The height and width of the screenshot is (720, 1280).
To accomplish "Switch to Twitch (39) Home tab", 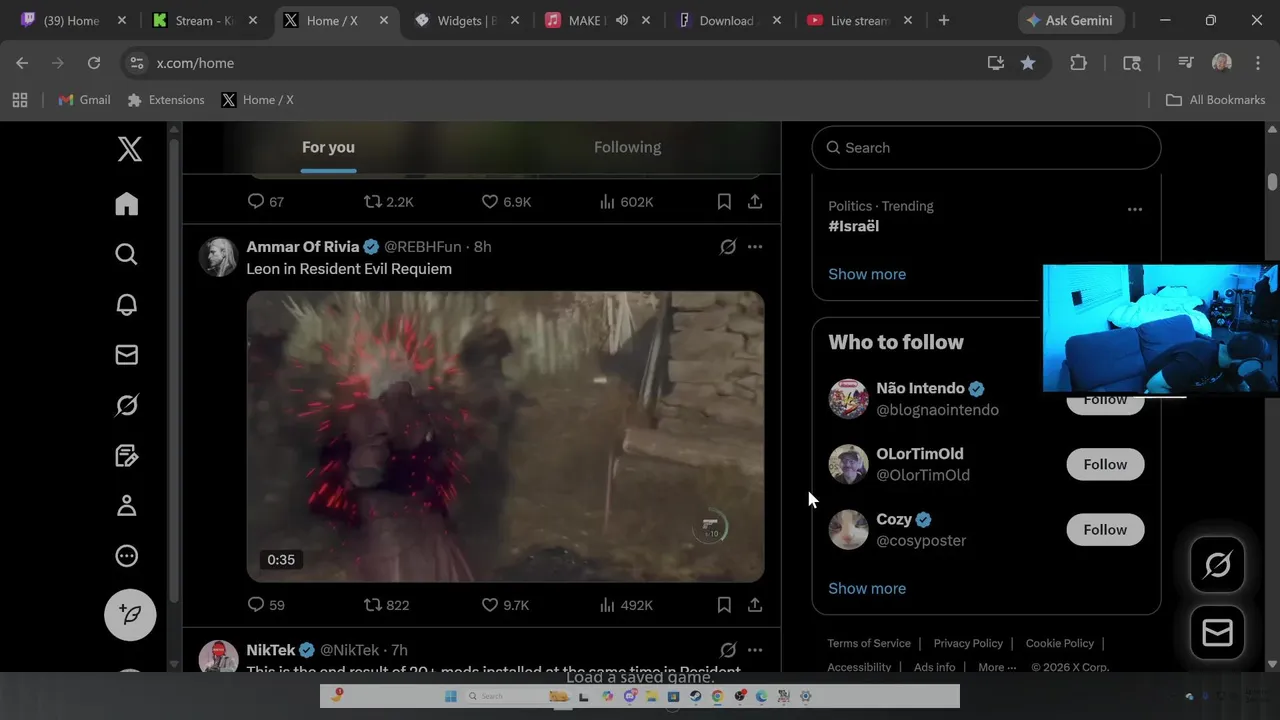I will click(72, 20).
